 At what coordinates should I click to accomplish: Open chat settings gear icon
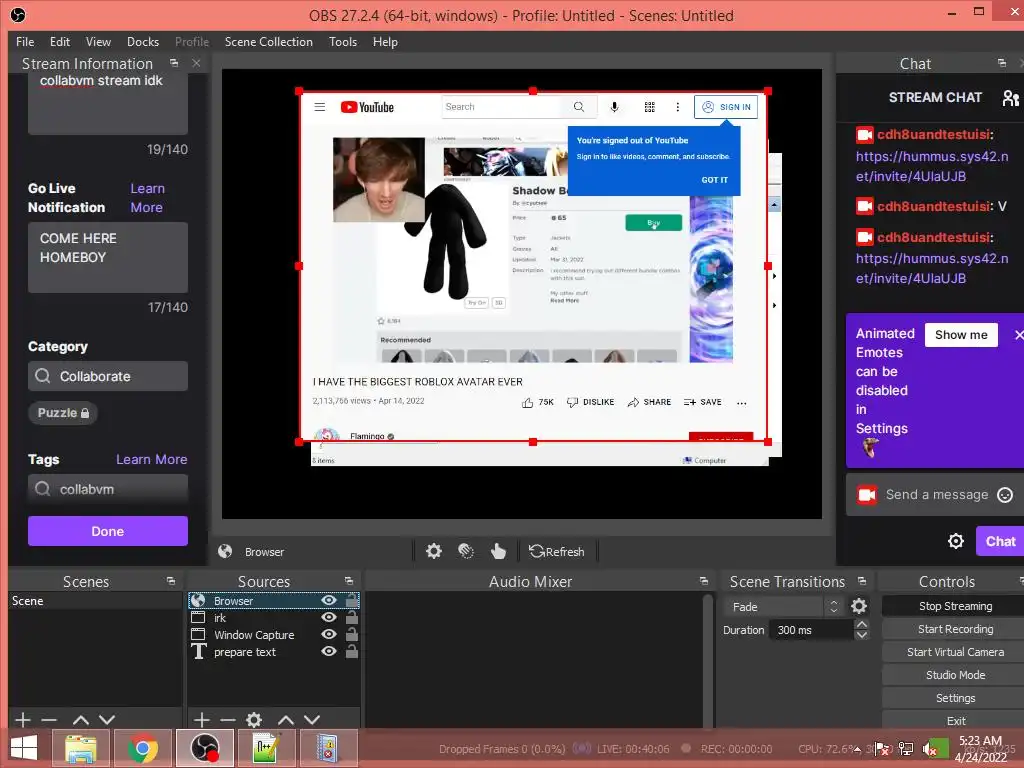(x=956, y=541)
